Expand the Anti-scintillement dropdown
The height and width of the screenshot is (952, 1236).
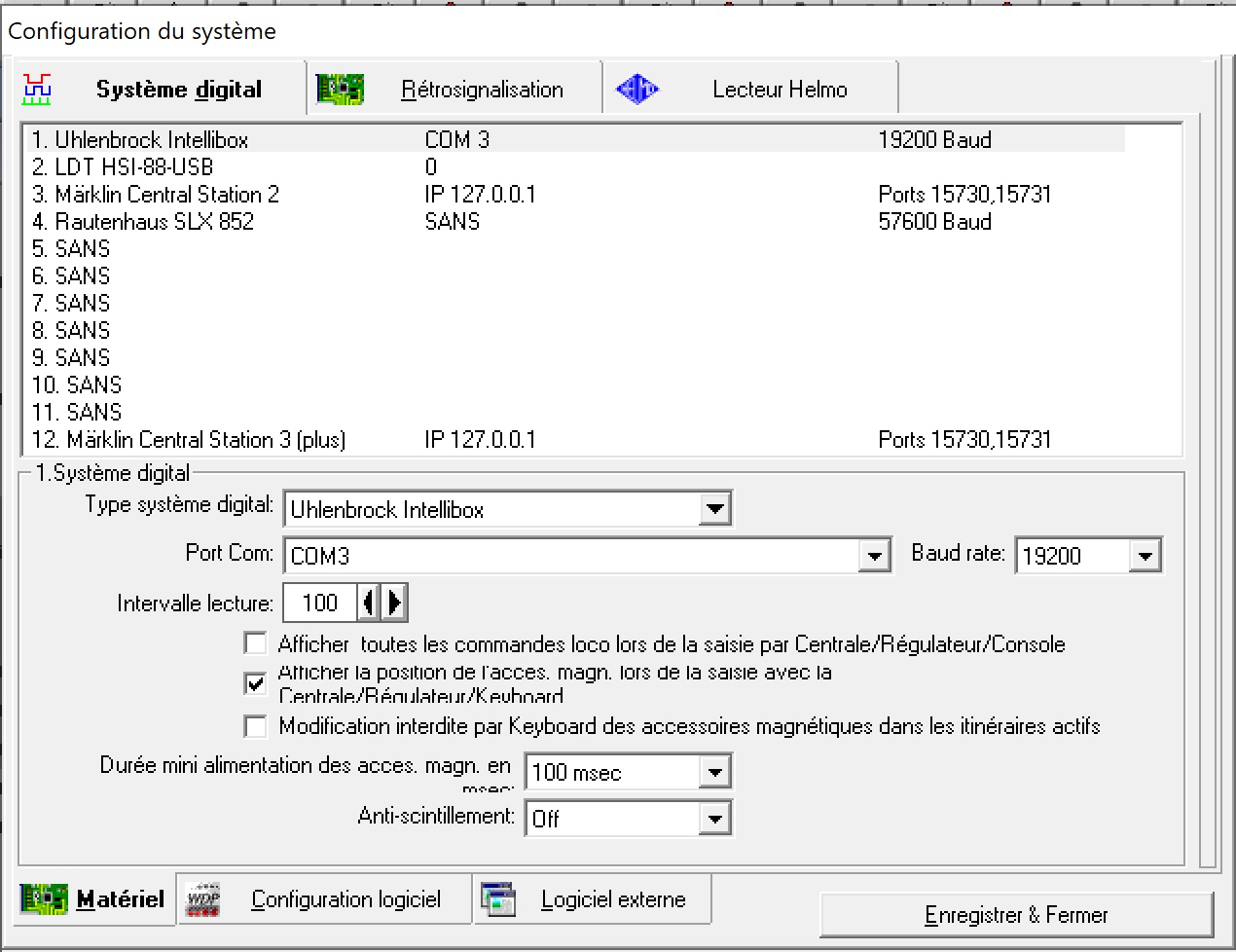714,819
